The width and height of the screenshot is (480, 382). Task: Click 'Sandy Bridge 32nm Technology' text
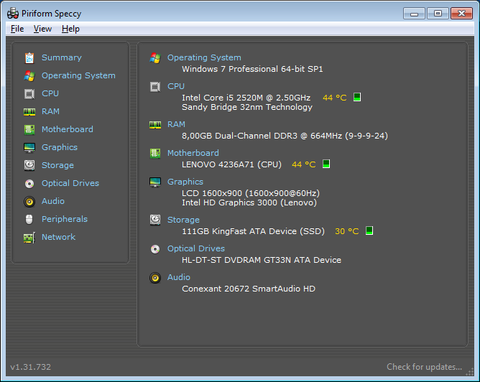[x=247, y=107]
